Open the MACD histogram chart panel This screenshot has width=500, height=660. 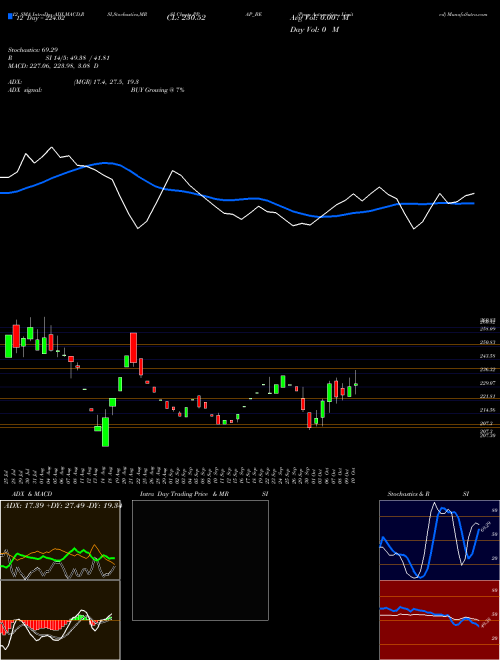[x=60, y=620]
